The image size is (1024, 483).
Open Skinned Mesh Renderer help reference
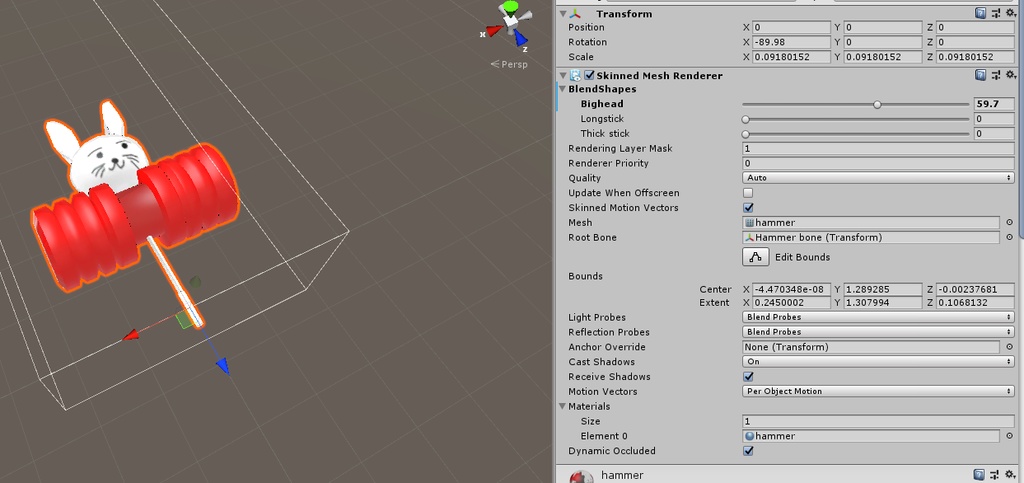click(980, 75)
